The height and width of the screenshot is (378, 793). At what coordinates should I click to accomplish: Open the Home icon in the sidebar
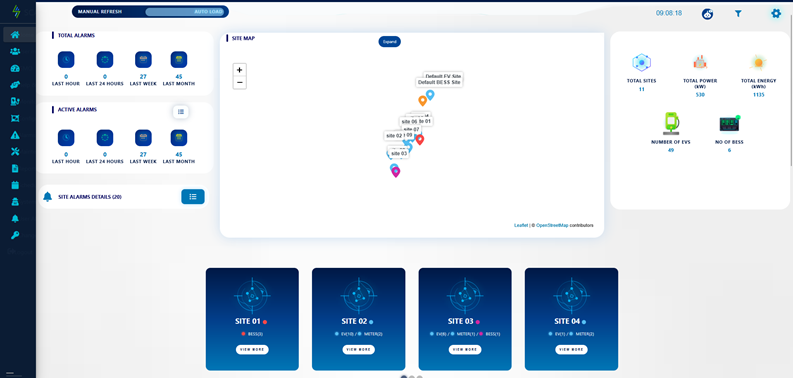coord(15,35)
